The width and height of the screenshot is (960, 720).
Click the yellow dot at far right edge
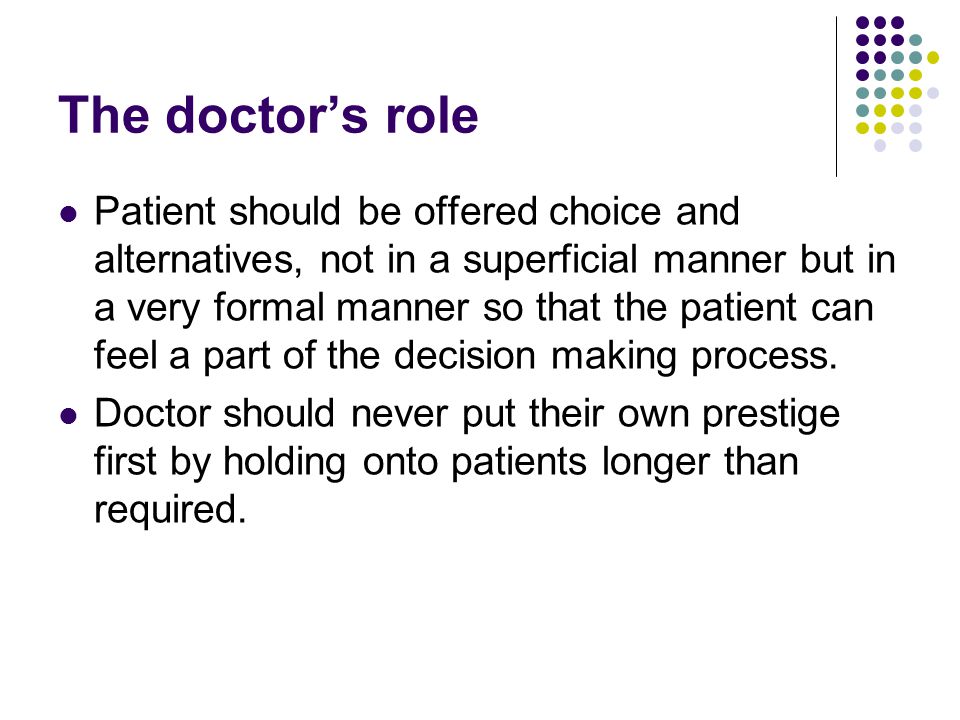tap(932, 58)
